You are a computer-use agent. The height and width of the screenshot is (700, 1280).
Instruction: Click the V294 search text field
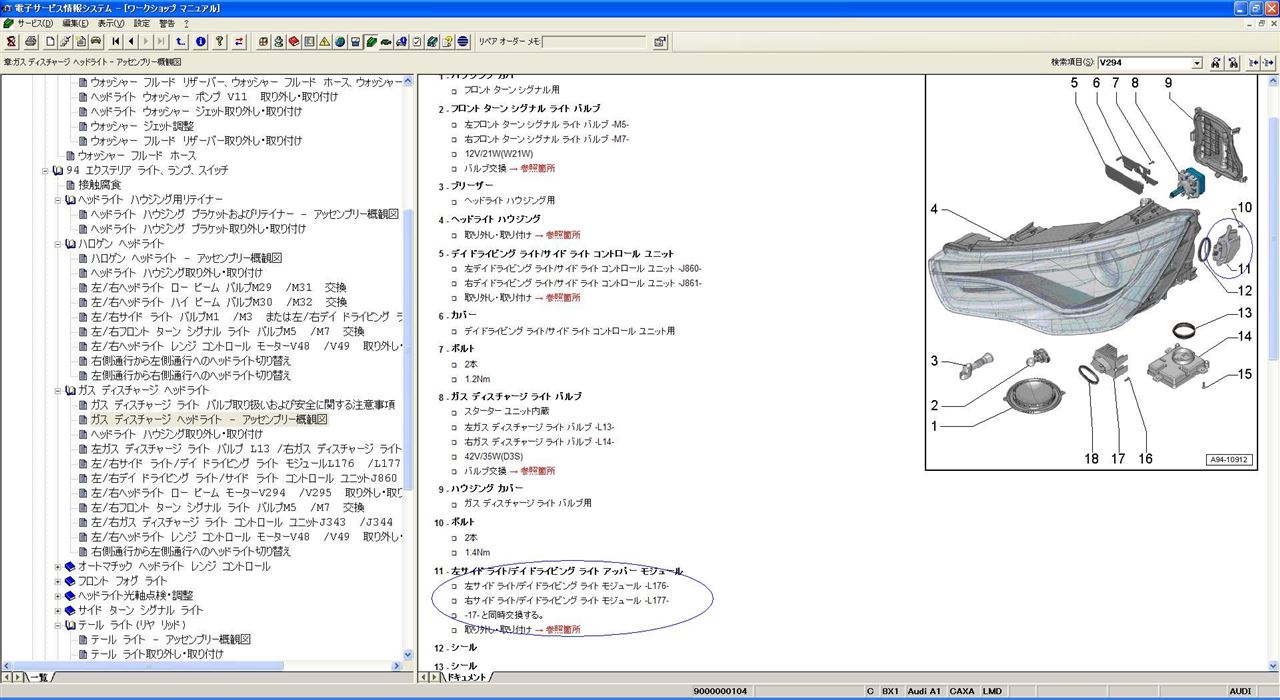pyautogui.click(x=1143, y=63)
